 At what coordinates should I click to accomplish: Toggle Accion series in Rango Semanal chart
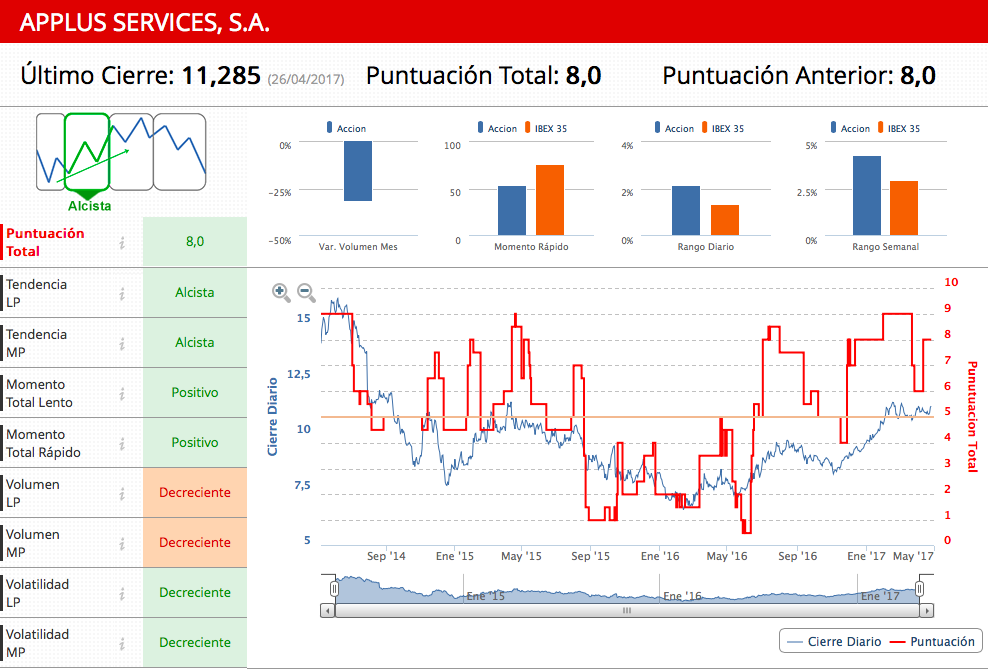(850, 128)
